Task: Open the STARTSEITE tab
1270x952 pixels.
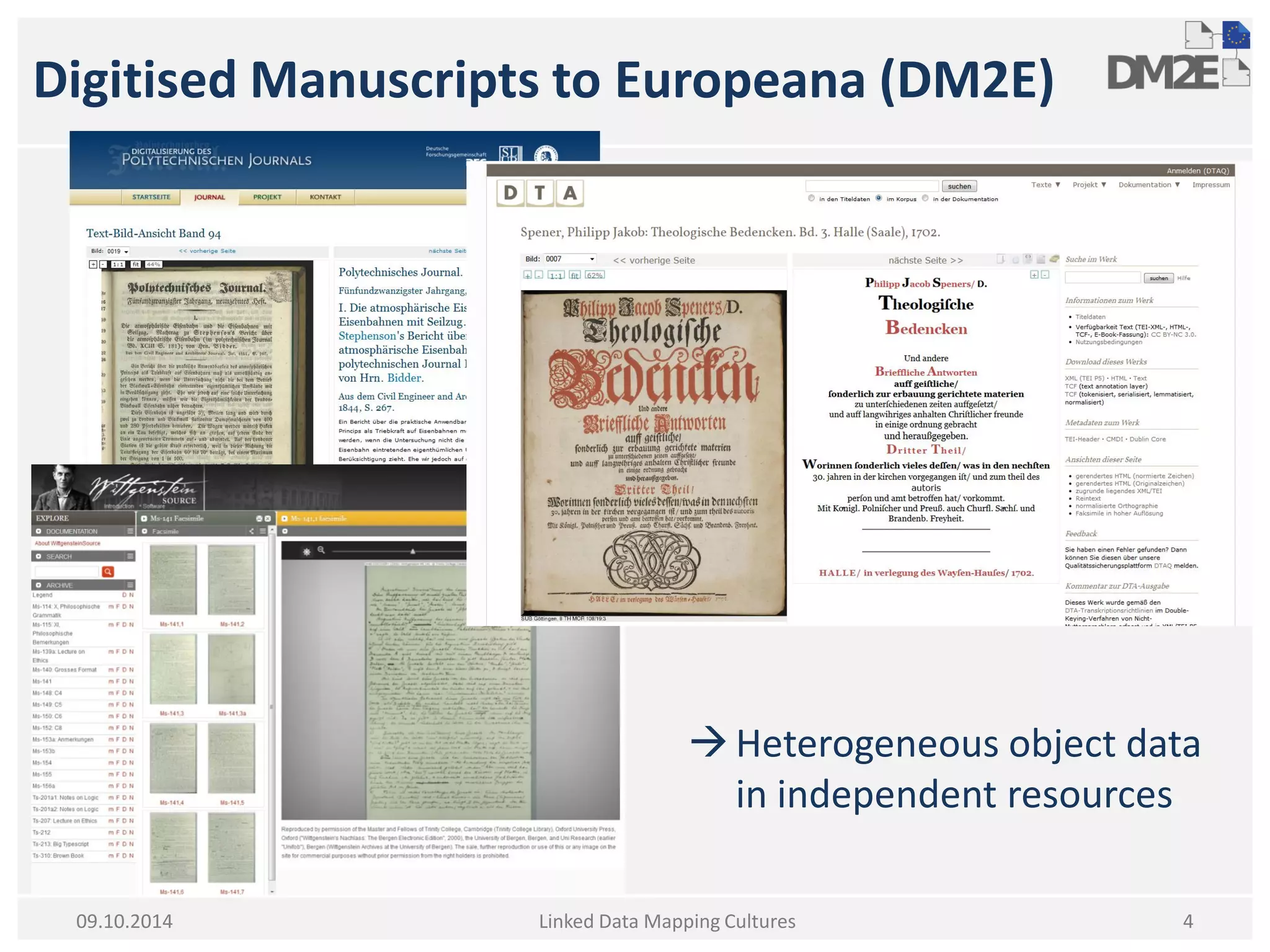Action: (x=151, y=197)
